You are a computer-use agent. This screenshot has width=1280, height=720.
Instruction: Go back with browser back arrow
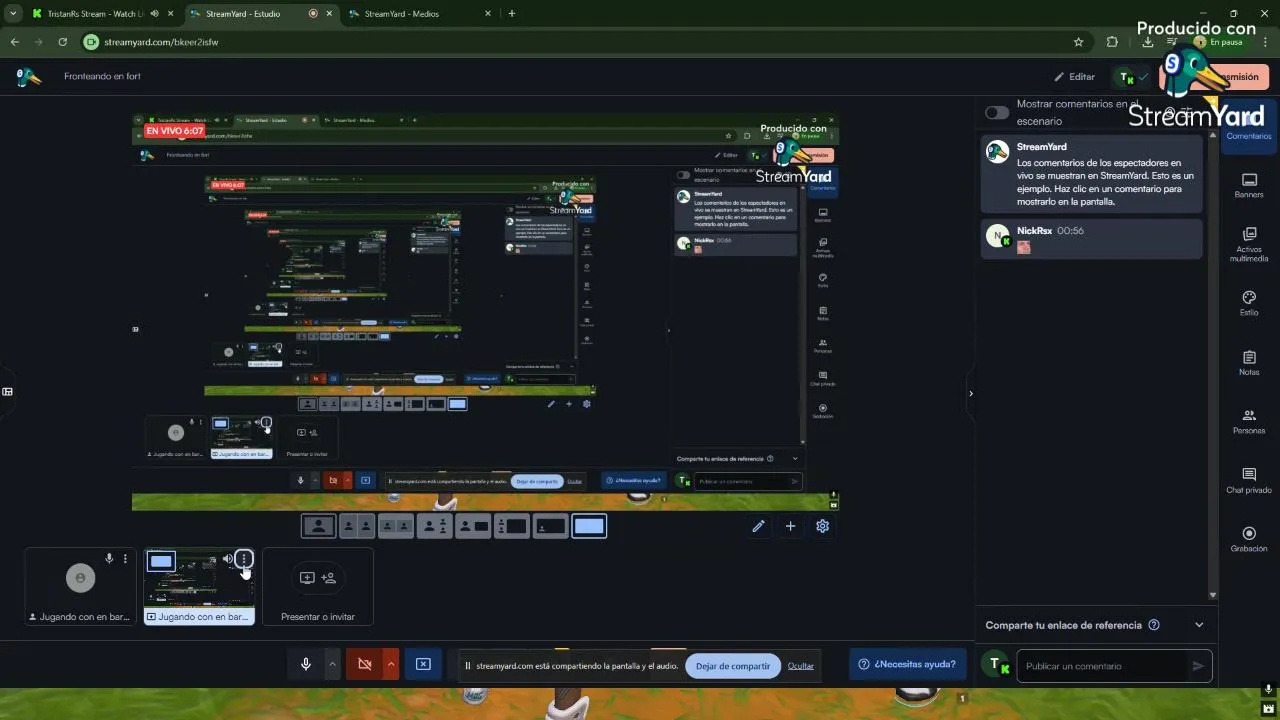pyautogui.click(x=14, y=42)
